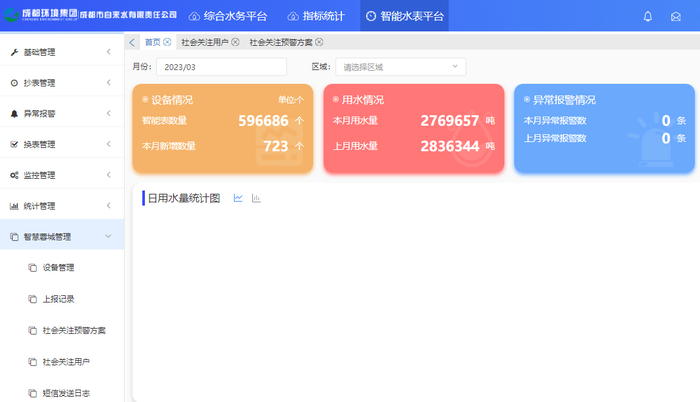Open 上报记录 submenu item
The height and width of the screenshot is (402, 700).
(x=58, y=299)
